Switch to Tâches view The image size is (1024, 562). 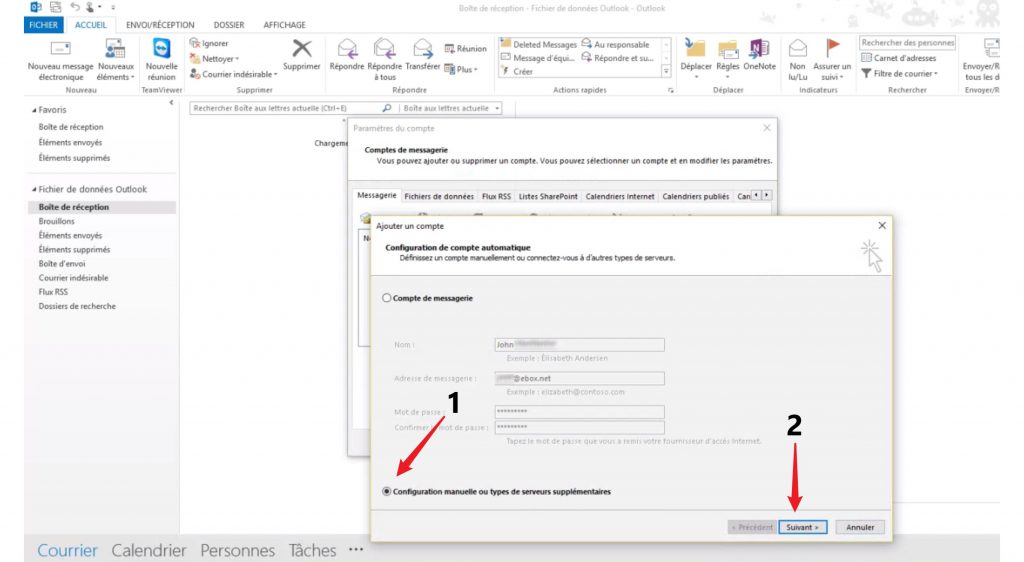click(312, 550)
